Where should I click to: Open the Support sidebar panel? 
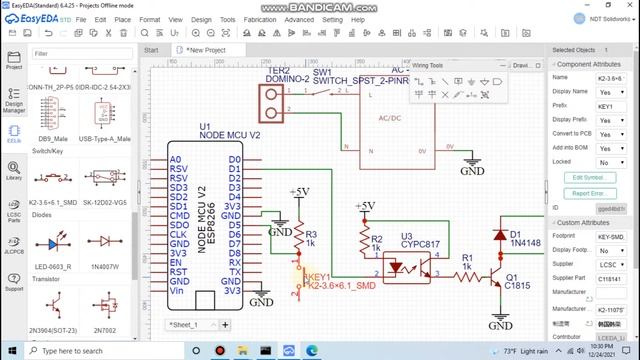click(x=14, y=282)
